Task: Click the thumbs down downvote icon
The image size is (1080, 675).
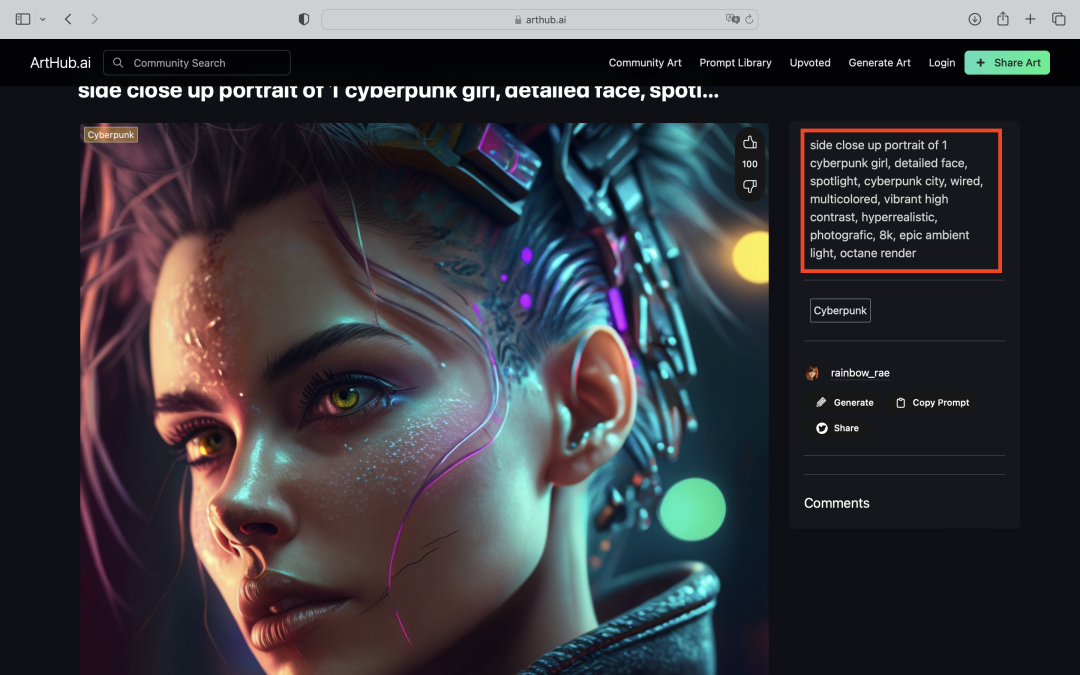Action: (749, 186)
